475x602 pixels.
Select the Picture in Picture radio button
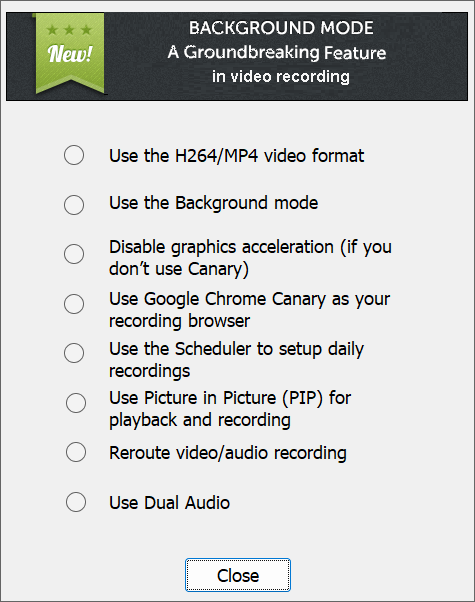76,403
